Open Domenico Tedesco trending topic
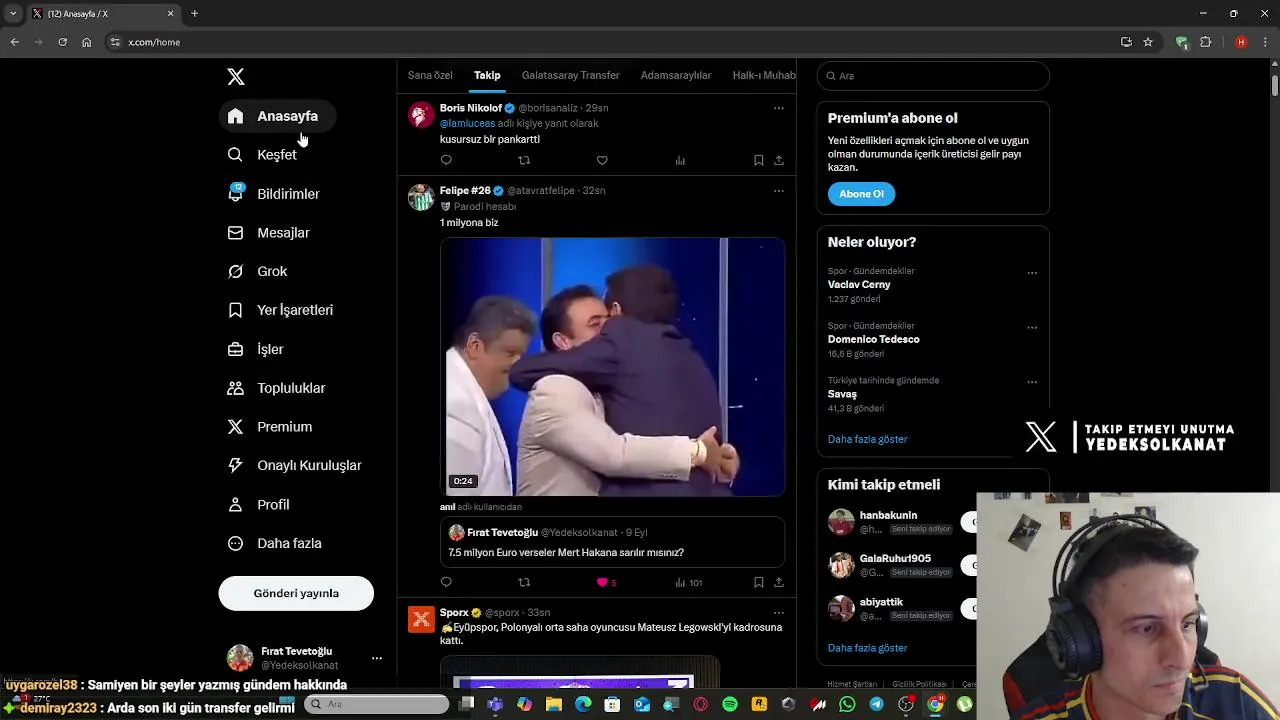 pyautogui.click(x=873, y=339)
